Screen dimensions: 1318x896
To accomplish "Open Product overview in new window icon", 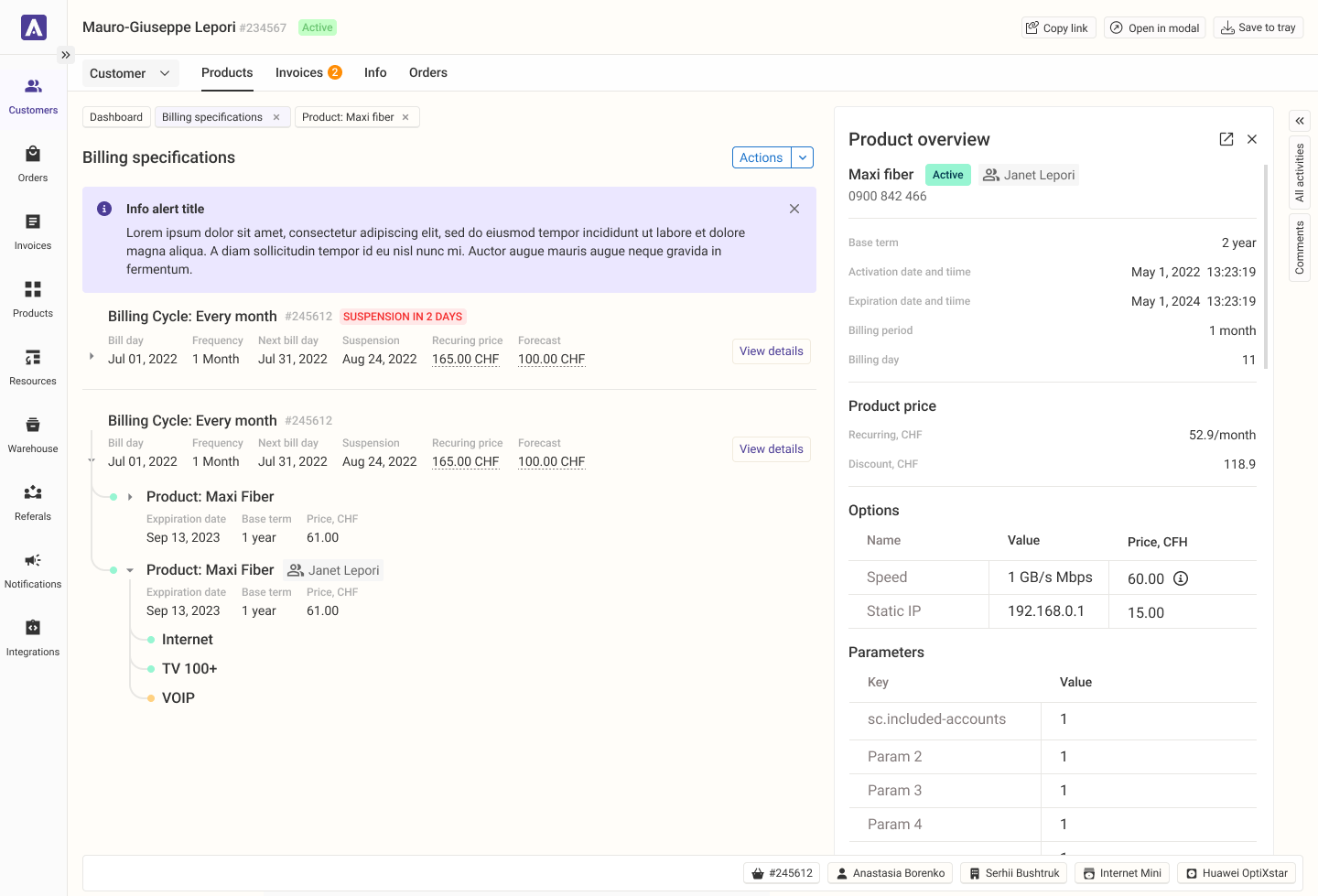I will point(1226,139).
